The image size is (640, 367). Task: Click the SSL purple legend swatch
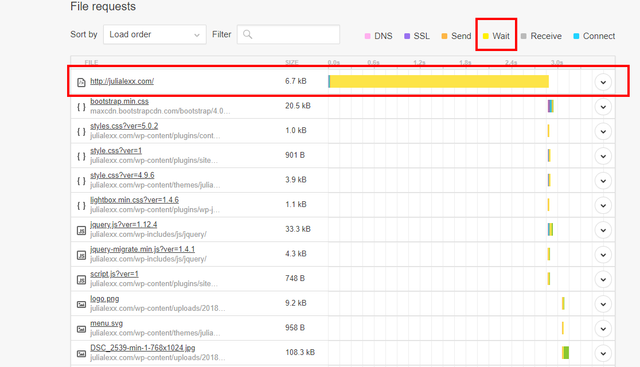pyautogui.click(x=407, y=36)
